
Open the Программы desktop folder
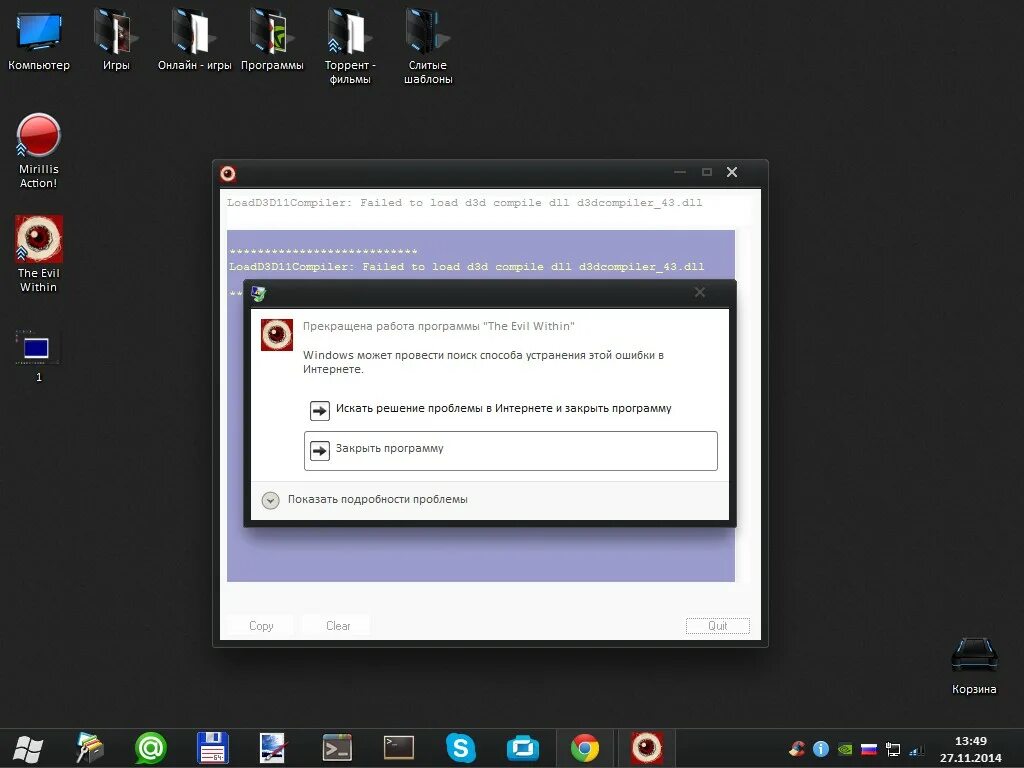(x=272, y=40)
